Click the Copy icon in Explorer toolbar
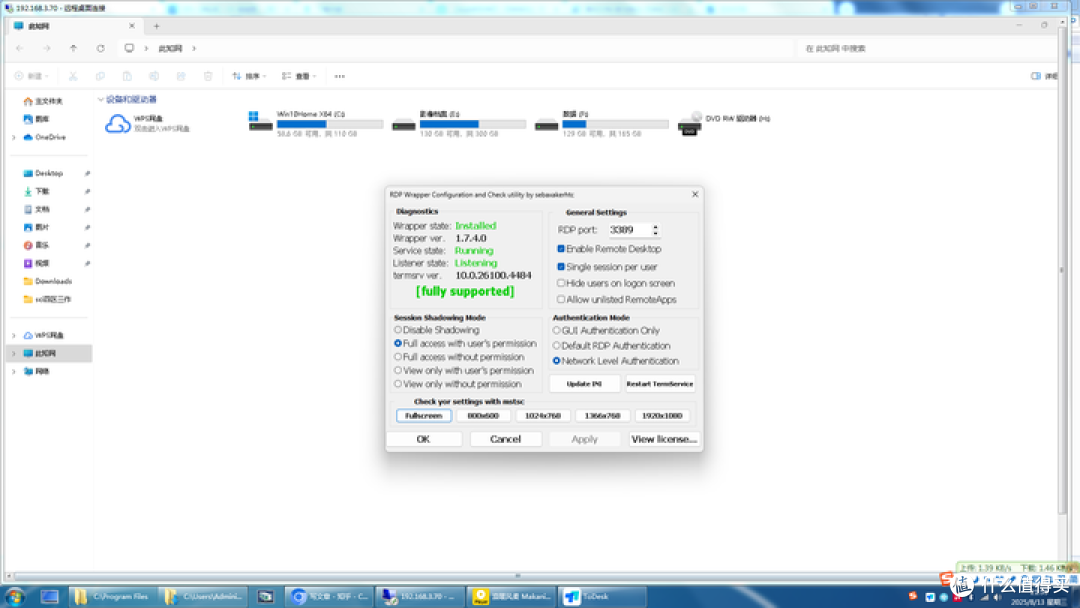The height and width of the screenshot is (608, 1080). tap(100, 76)
